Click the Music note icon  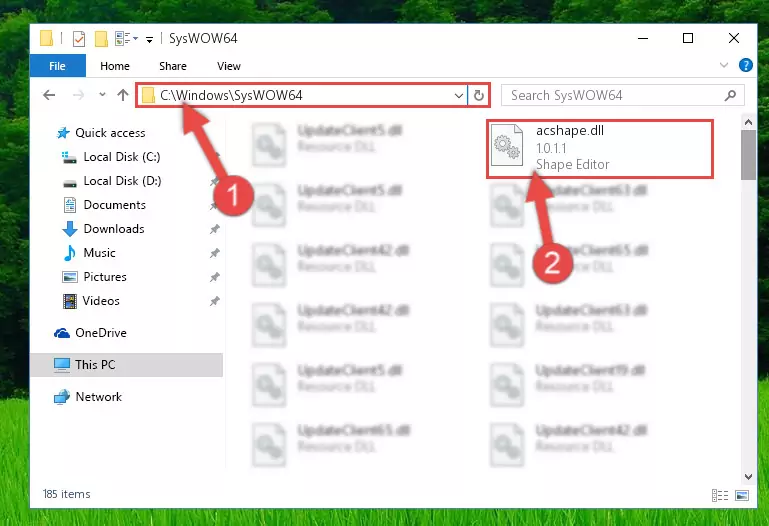pos(70,253)
